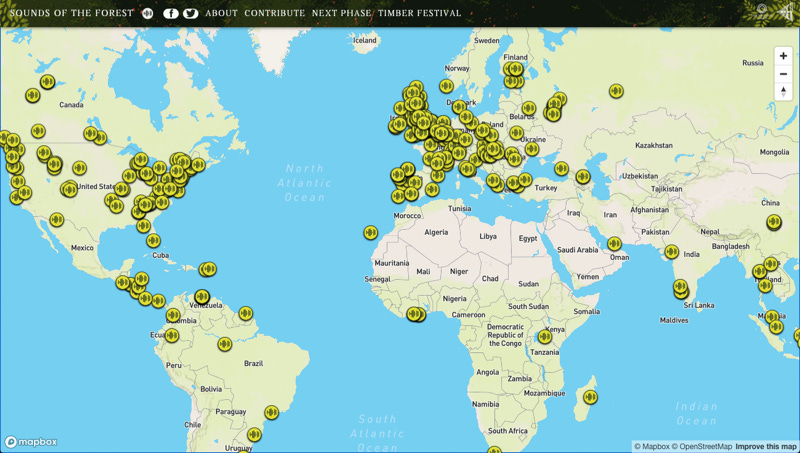Click the Sounds of the Forest title
Screen dimensions: 800x453
[x=71, y=13]
